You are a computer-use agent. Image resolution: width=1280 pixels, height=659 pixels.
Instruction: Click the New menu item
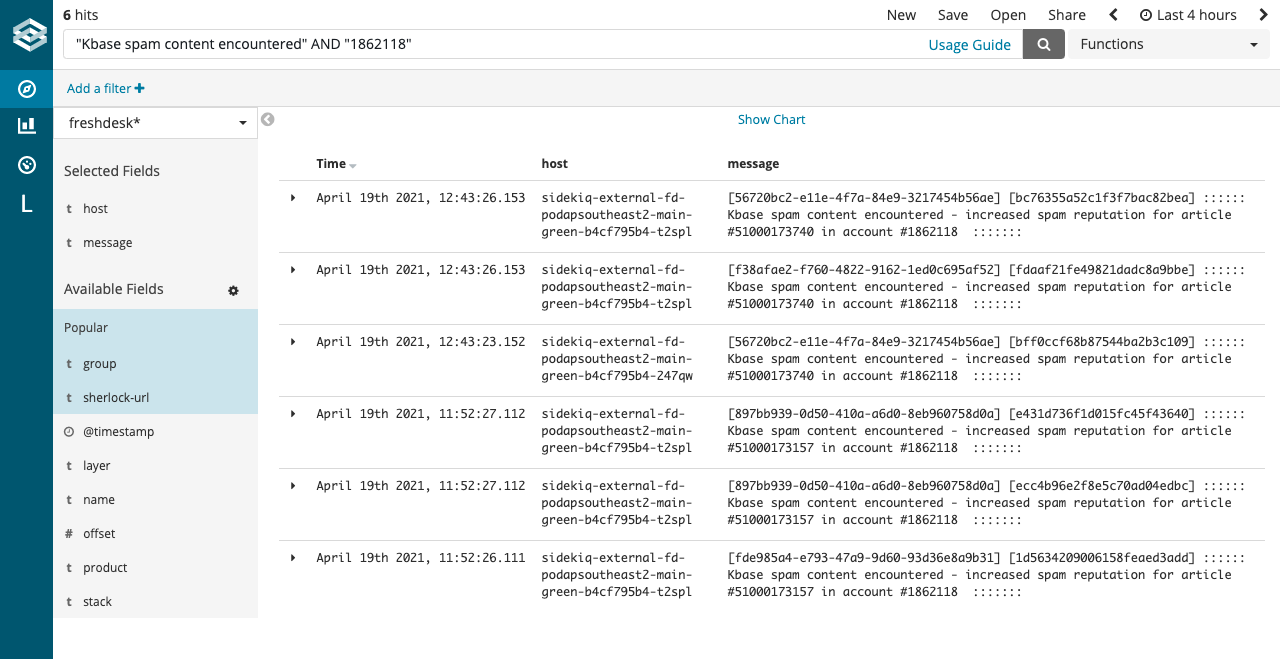901,15
